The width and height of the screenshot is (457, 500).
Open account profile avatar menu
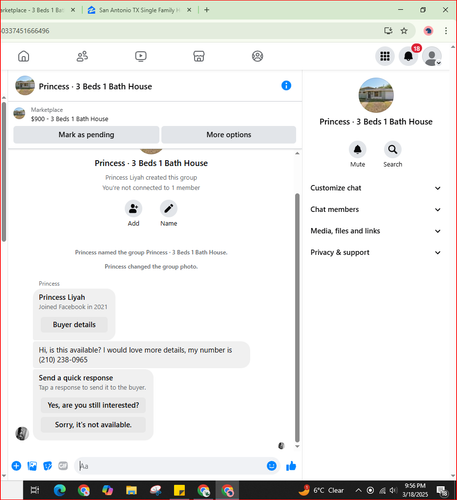[x=432, y=56]
